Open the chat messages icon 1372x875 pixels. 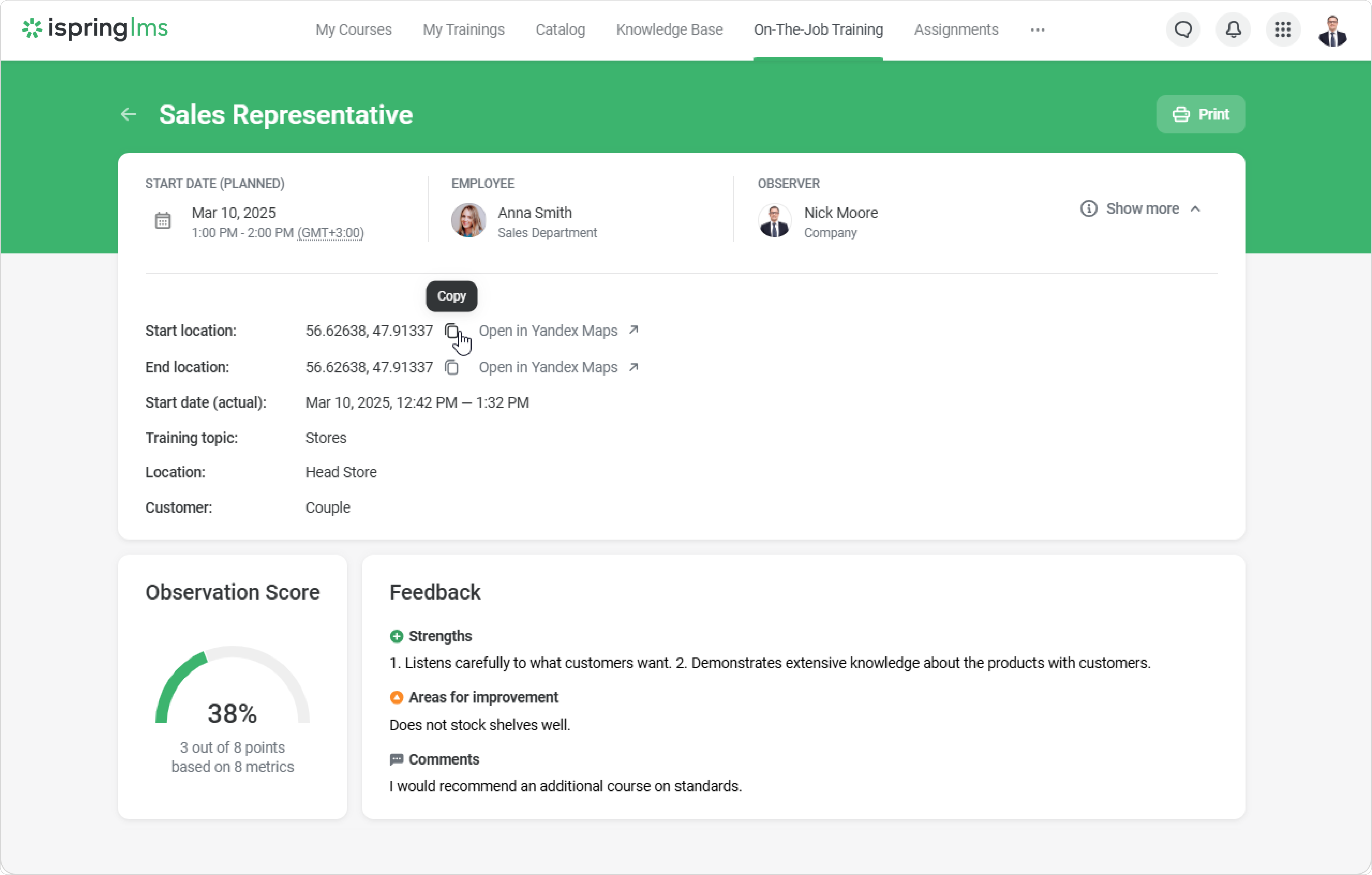tap(1183, 30)
